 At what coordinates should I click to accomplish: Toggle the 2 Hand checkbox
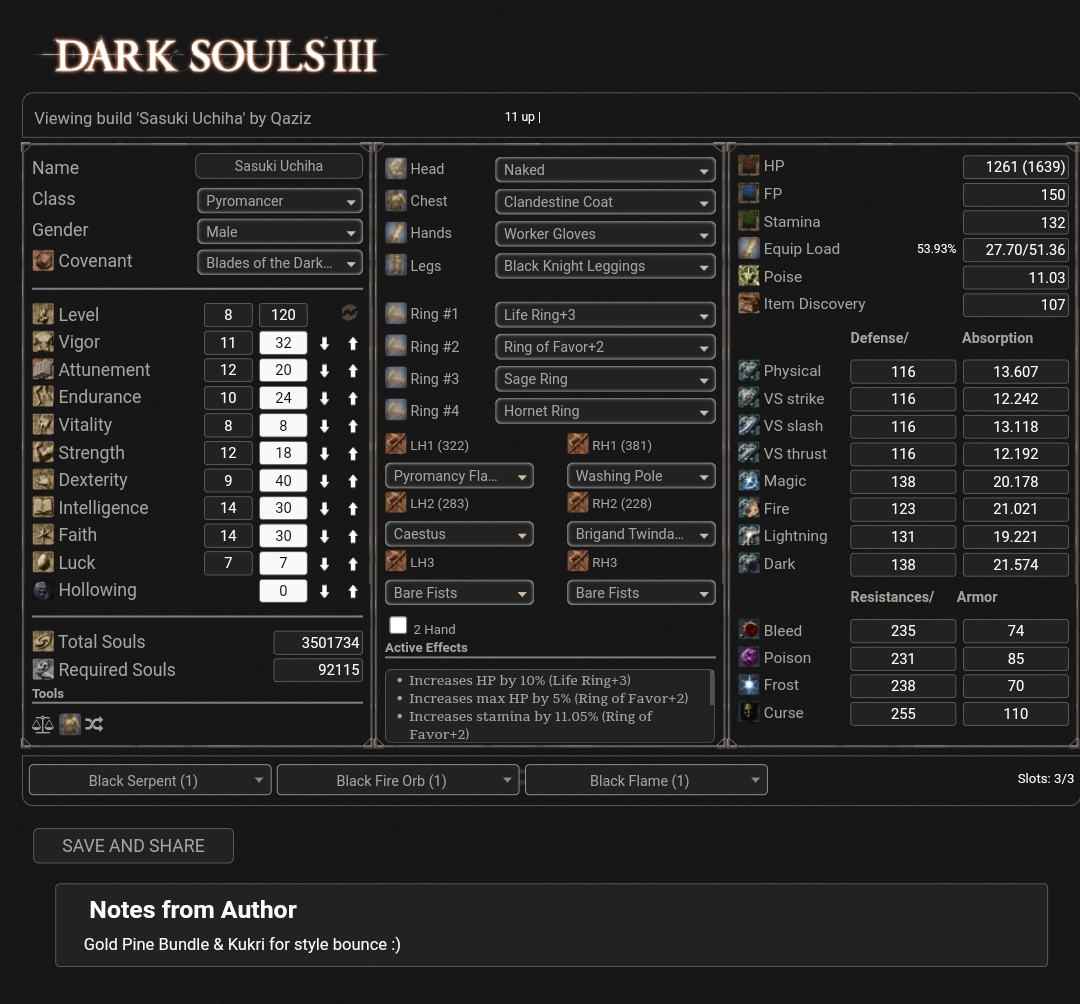point(398,625)
